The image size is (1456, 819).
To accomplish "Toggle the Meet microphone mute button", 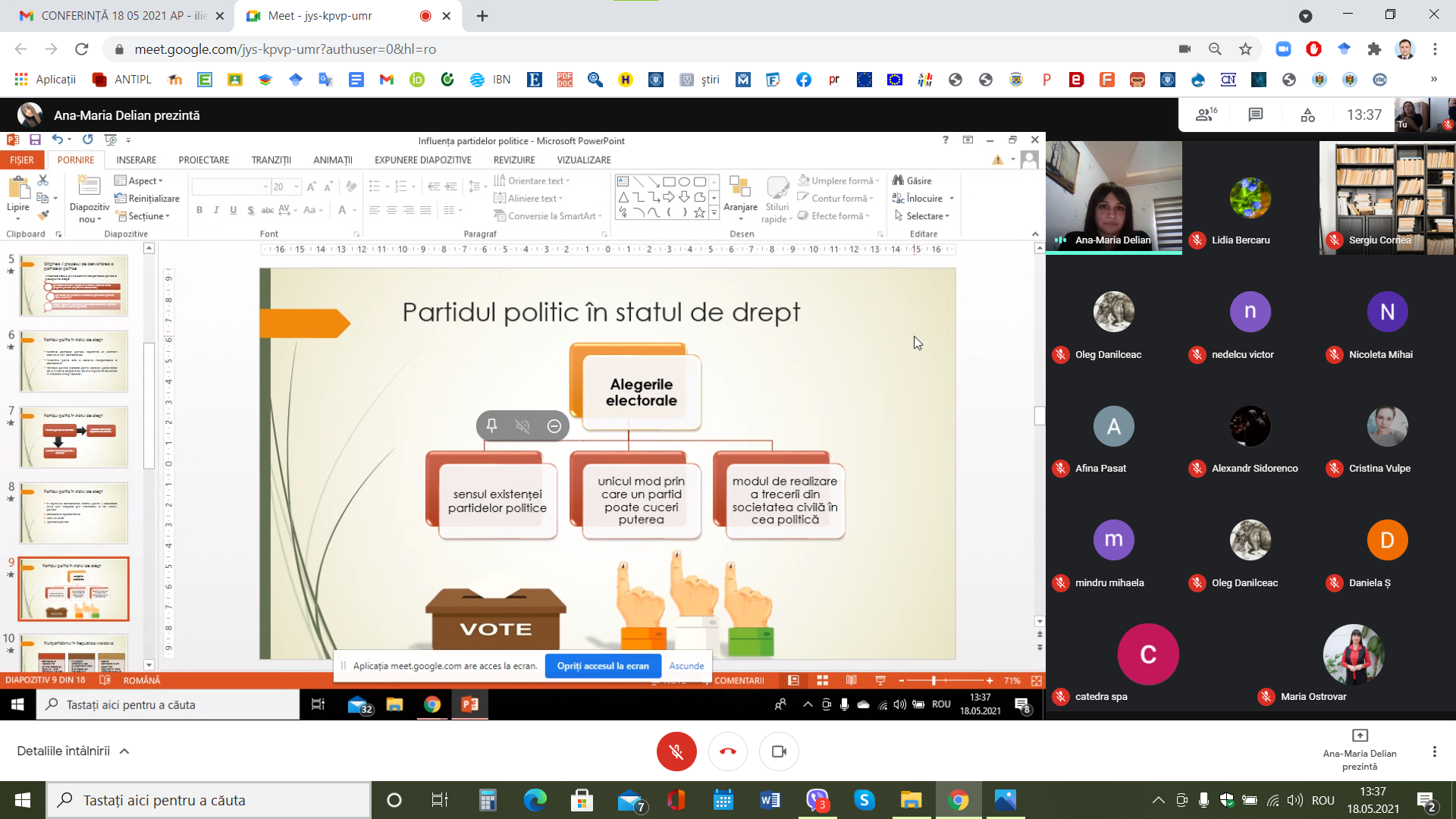I will (676, 752).
